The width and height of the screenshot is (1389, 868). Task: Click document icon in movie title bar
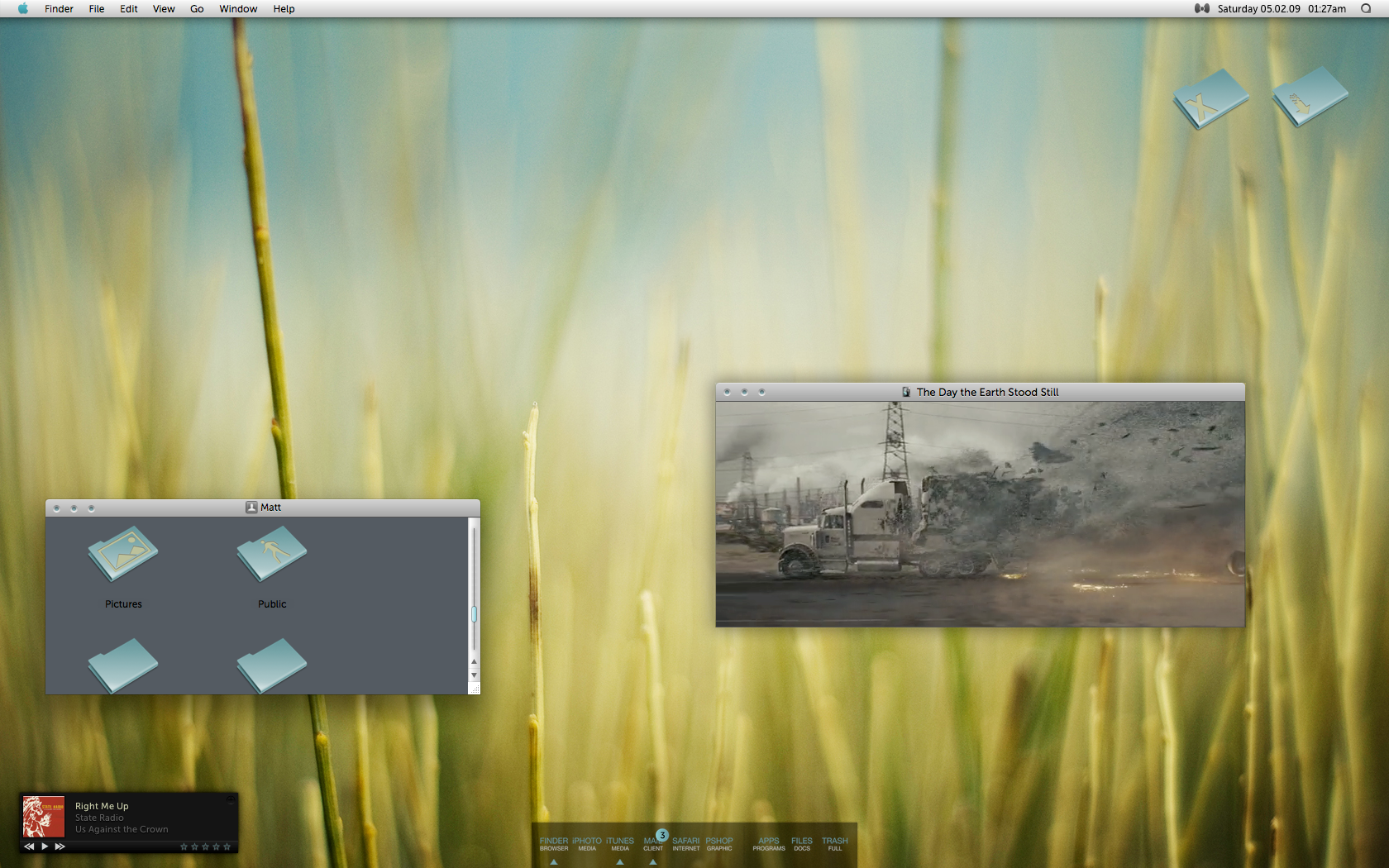pos(906,392)
